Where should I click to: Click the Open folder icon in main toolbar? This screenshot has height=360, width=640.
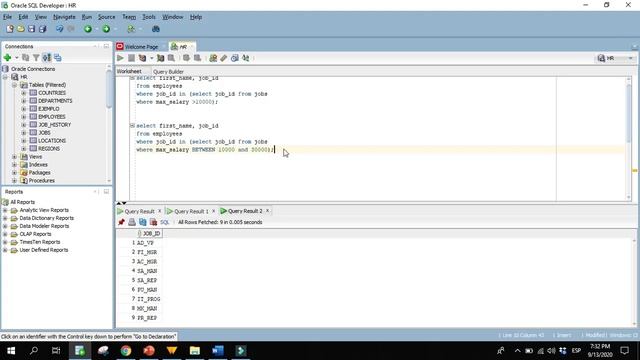(x=20, y=29)
